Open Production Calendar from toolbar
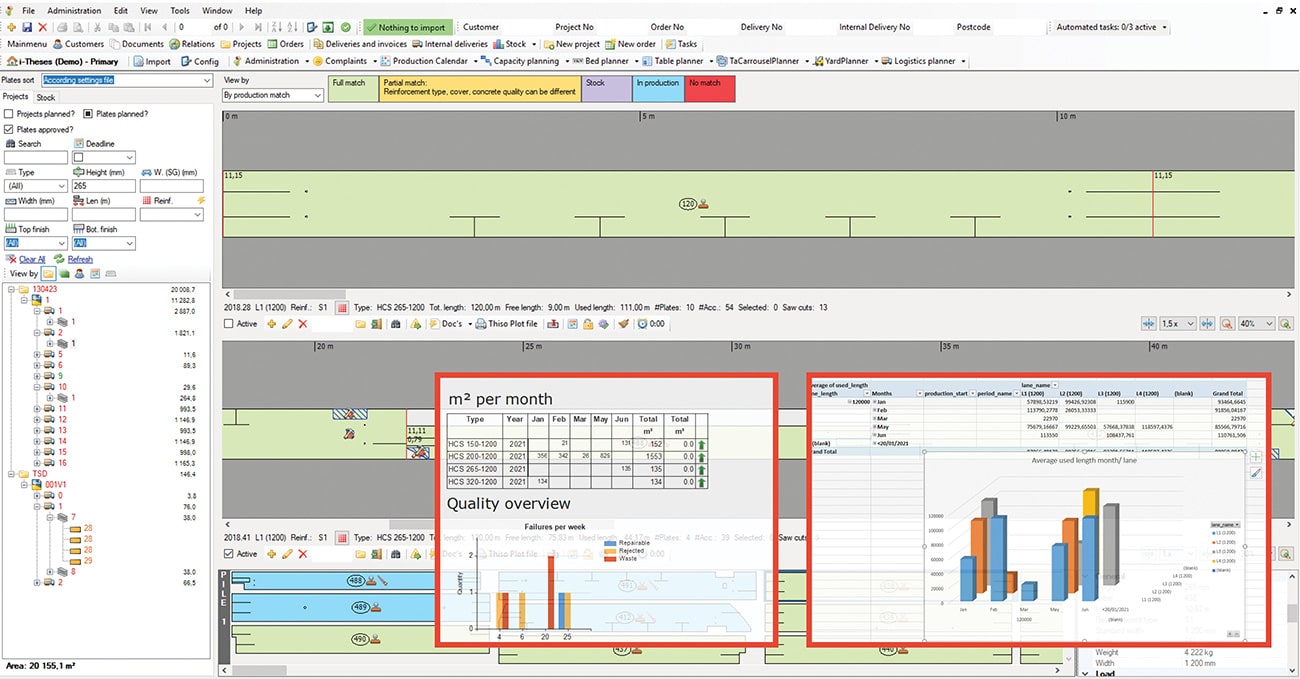The width and height of the screenshot is (1300, 679). pyautogui.click(x=422, y=61)
